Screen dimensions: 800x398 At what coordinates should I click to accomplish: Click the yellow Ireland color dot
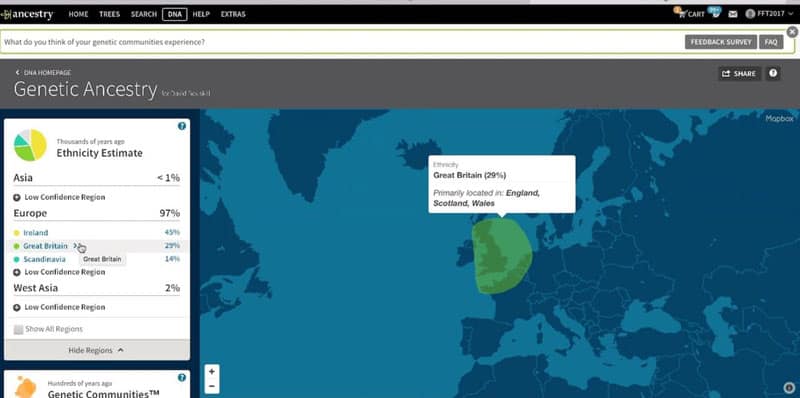pyautogui.click(x=16, y=233)
